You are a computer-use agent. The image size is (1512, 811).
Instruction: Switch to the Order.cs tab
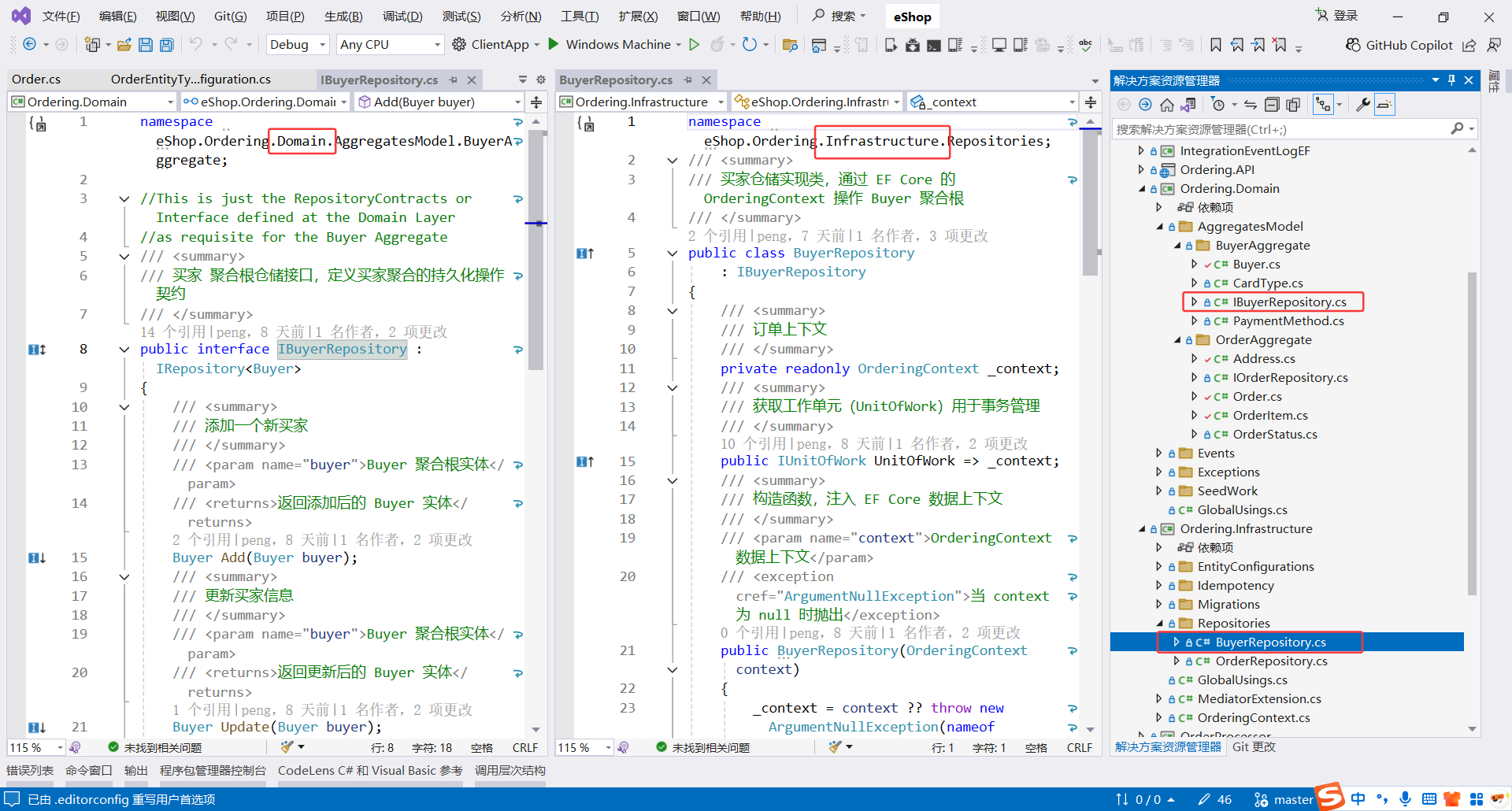(x=36, y=80)
